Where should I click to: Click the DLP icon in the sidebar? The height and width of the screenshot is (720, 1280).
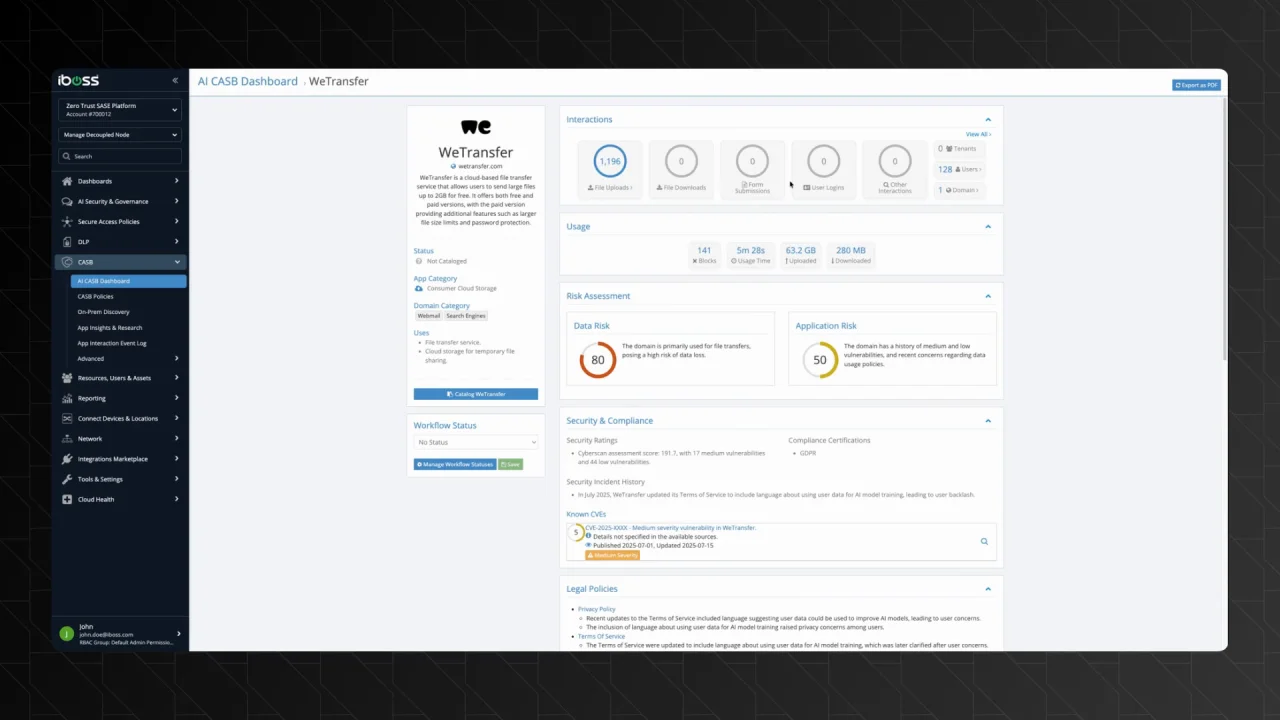[67, 241]
